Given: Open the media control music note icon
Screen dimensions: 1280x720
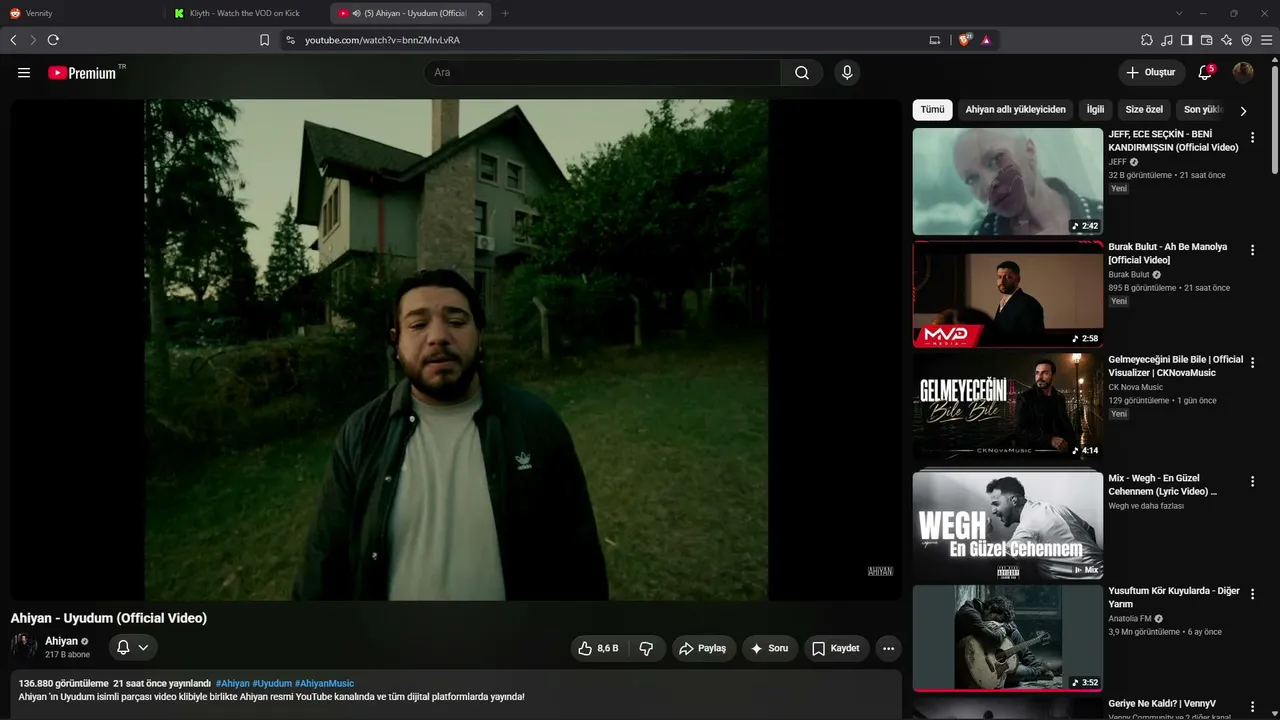Looking at the screenshot, I should pos(1167,40).
